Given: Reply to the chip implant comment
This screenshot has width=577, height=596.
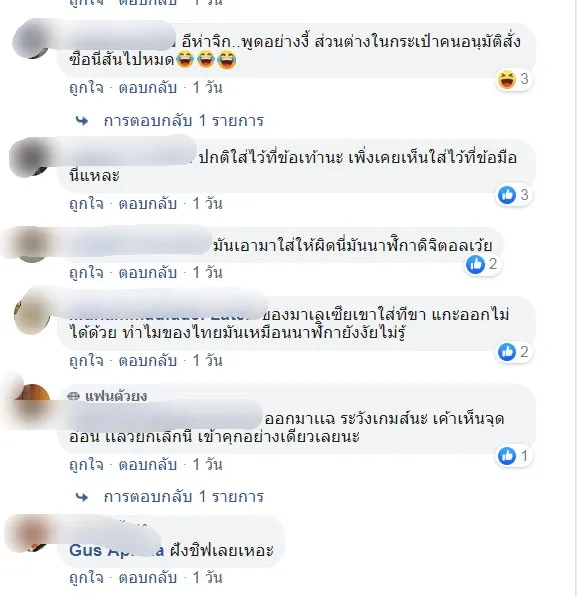Looking at the screenshot, I should pyautogui.click(x=148, y=578).
